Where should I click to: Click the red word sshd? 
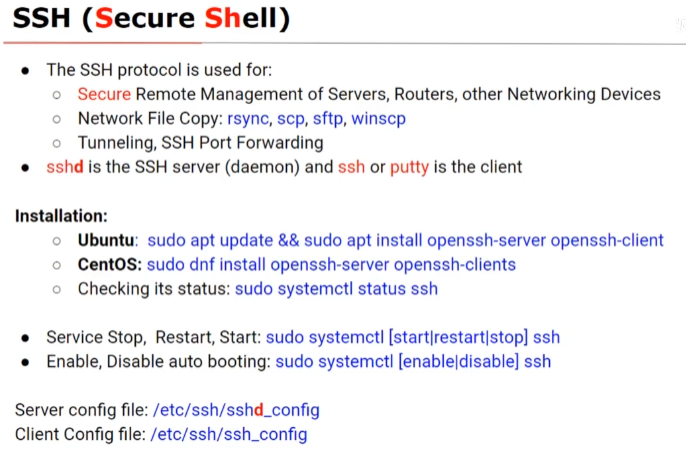tap(65, 167)
